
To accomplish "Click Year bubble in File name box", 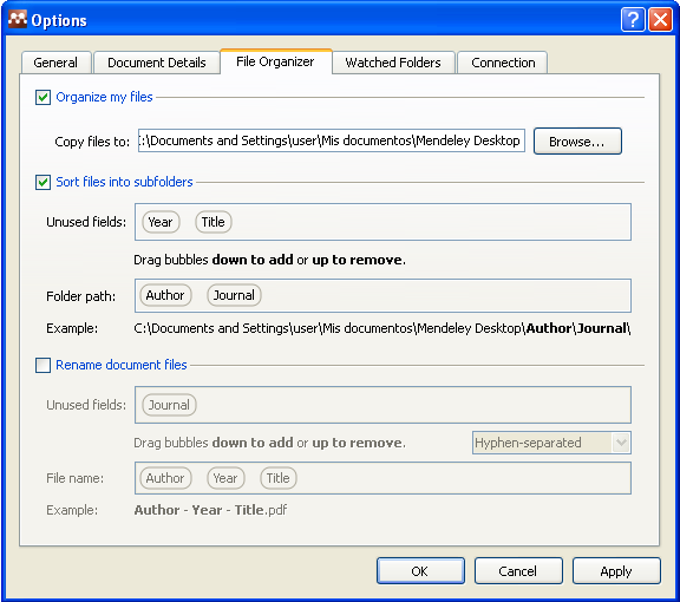I will click(226, 478).
